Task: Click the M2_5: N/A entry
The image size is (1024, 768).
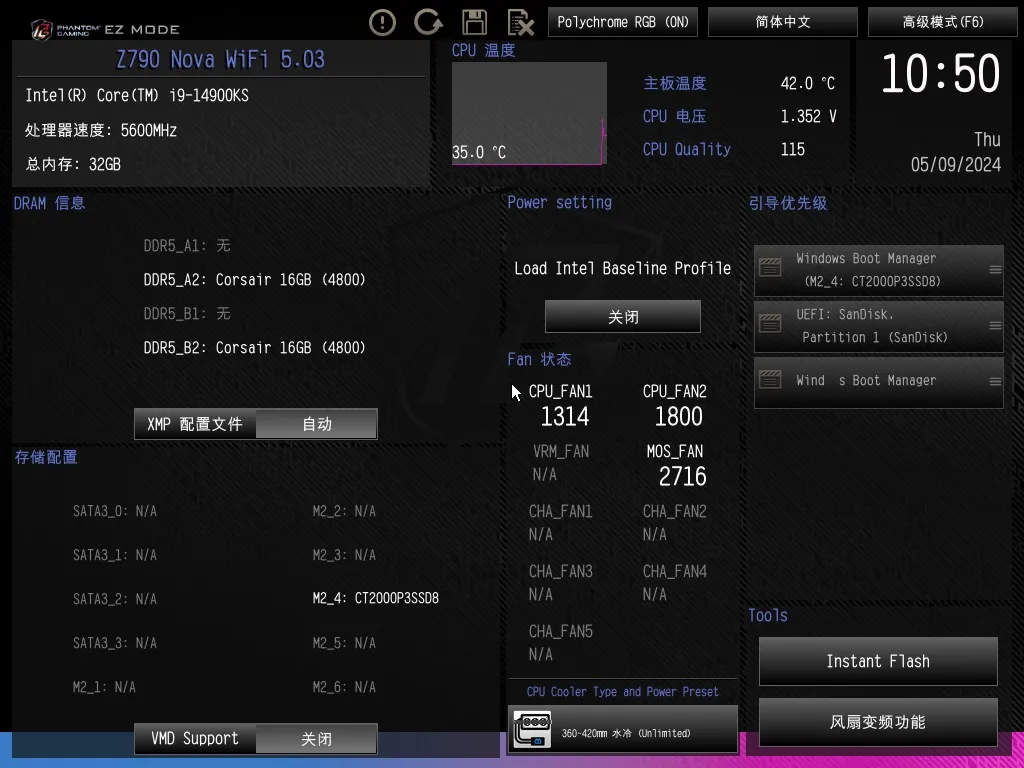Action: pos(344,643)
